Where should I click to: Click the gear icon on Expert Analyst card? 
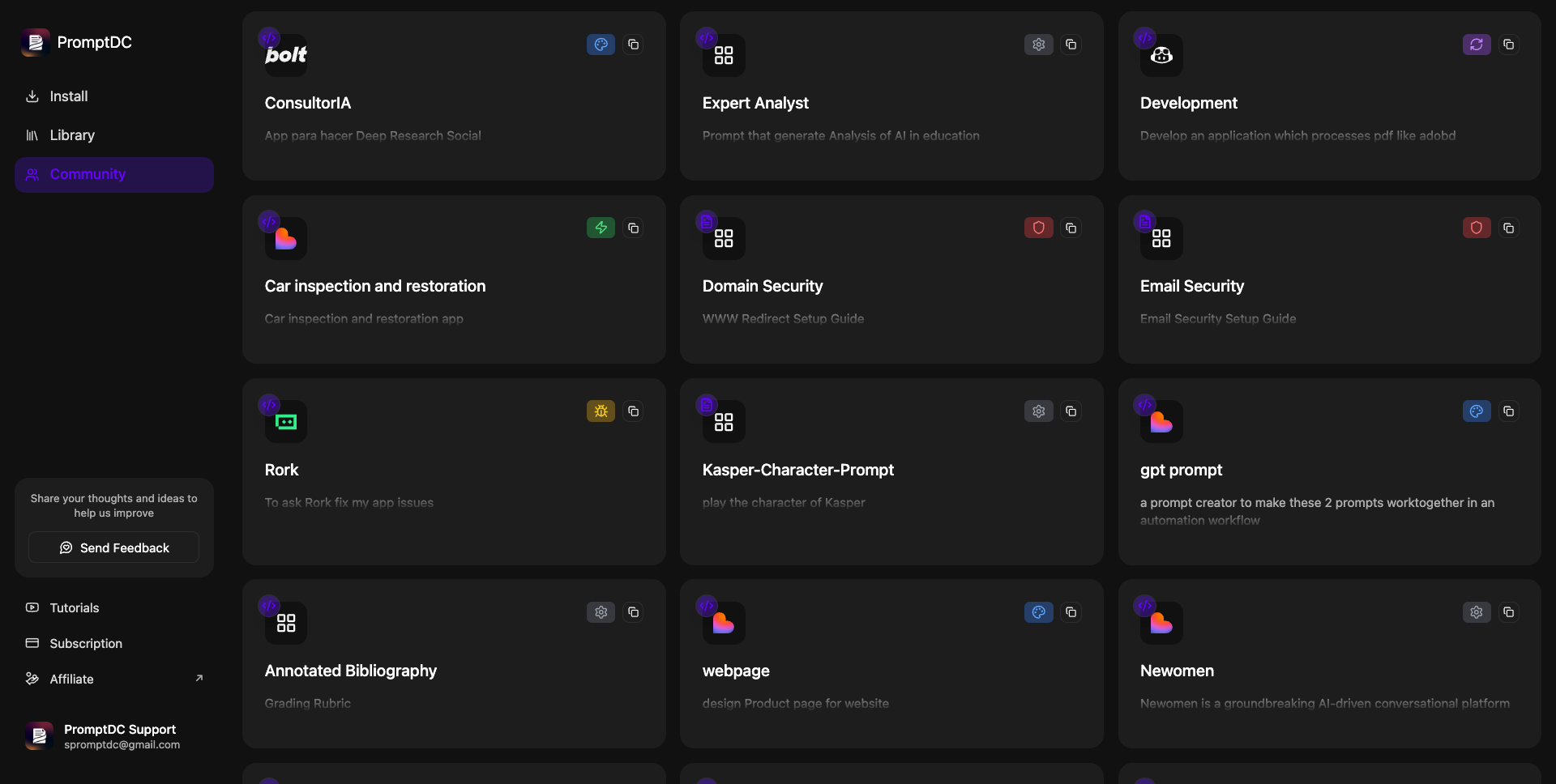(1038, 45)
